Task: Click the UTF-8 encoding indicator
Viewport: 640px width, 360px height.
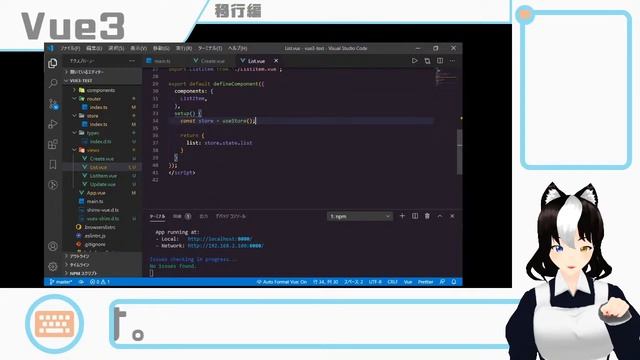Action: point(375,282)
